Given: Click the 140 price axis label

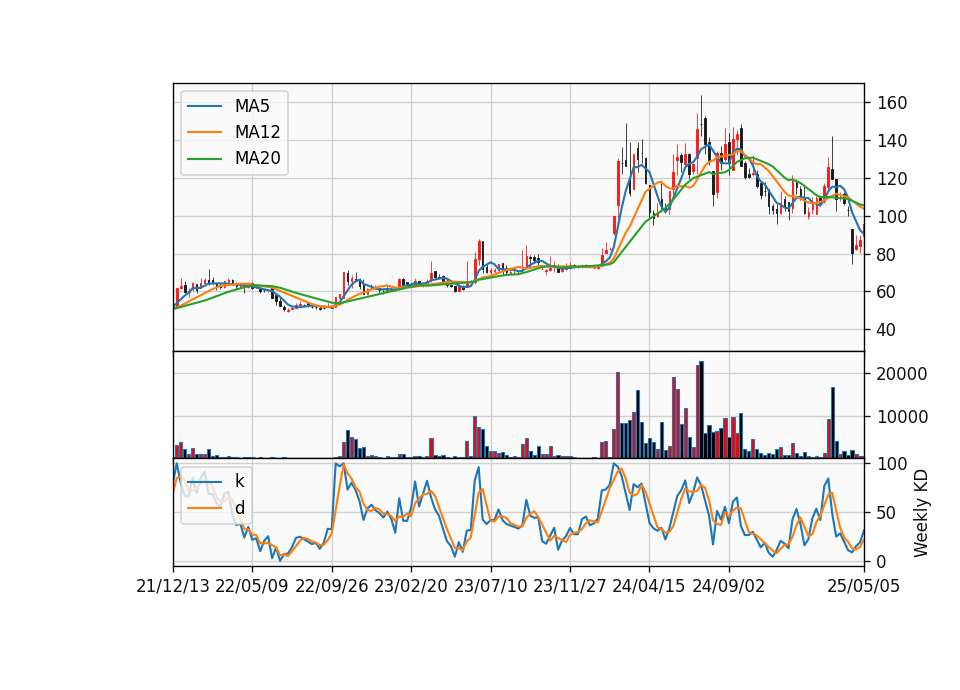Looking at the screenshot, I should [x=891, y=141].
